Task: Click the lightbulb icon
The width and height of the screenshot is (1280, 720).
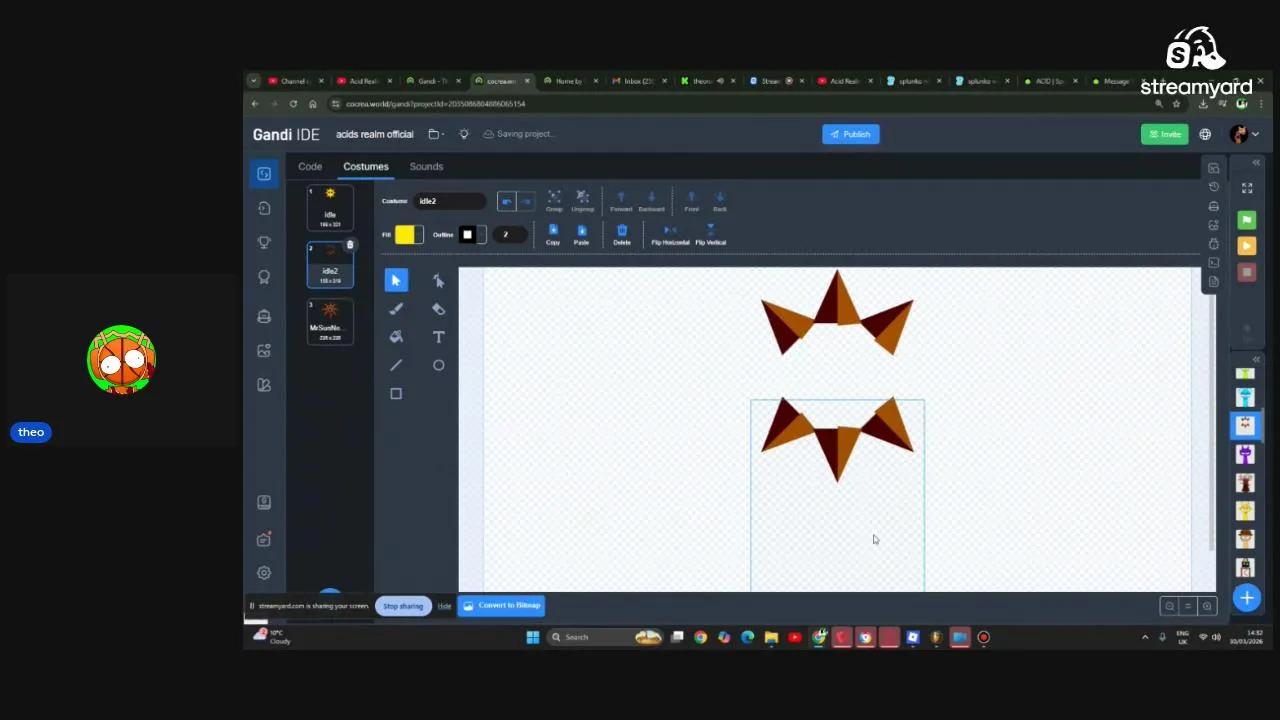Action: click(x=464, y=134)
